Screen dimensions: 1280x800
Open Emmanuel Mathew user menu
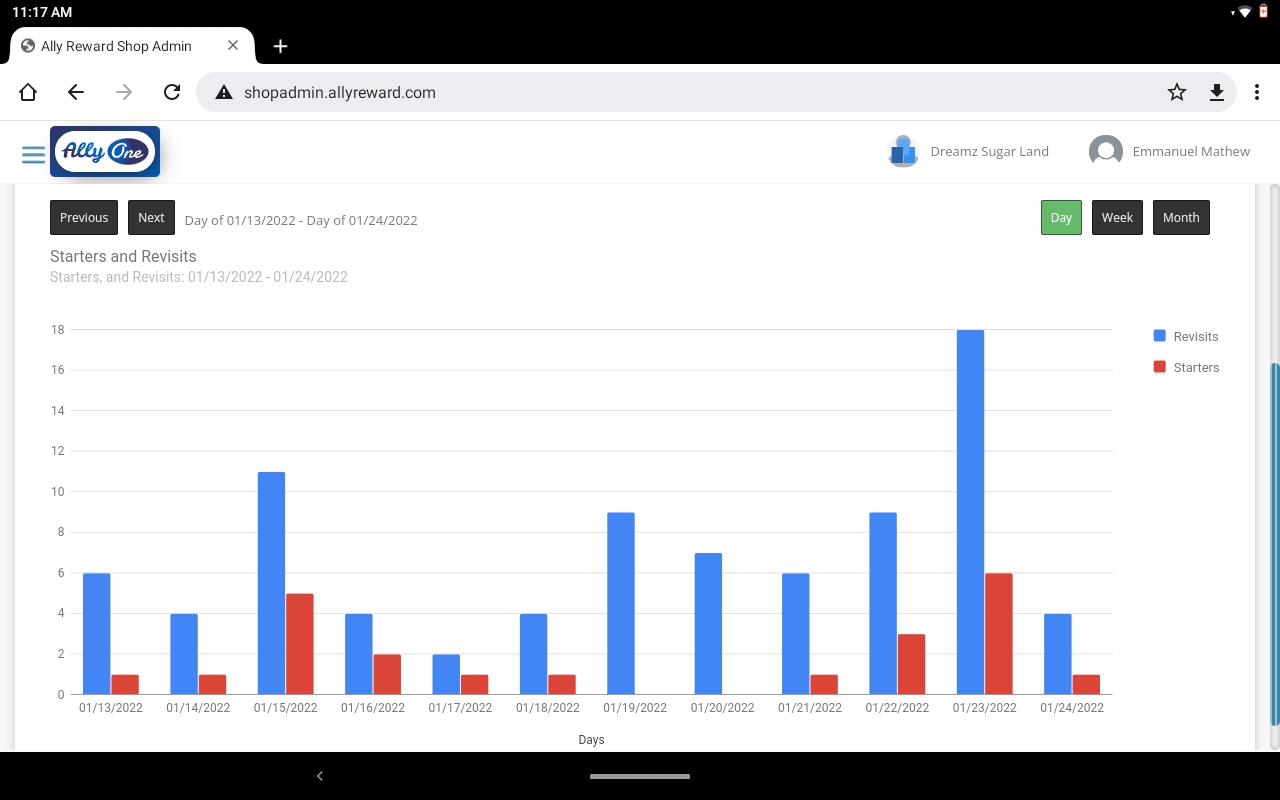[x=1169, y=151]
